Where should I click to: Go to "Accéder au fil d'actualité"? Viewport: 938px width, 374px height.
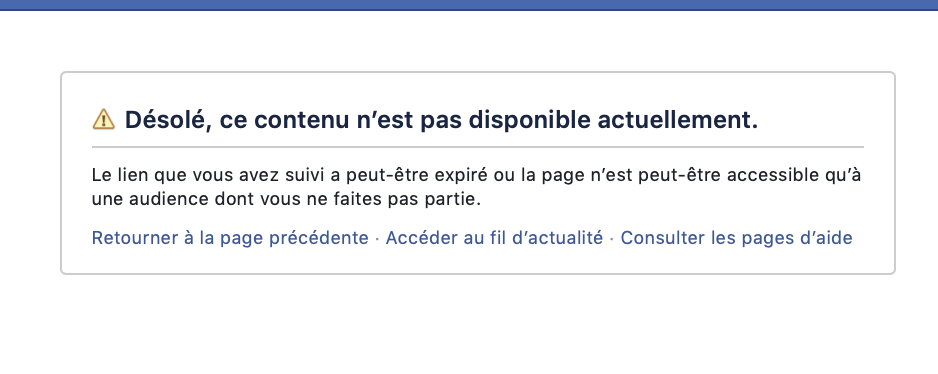click(x=494, y=238)
